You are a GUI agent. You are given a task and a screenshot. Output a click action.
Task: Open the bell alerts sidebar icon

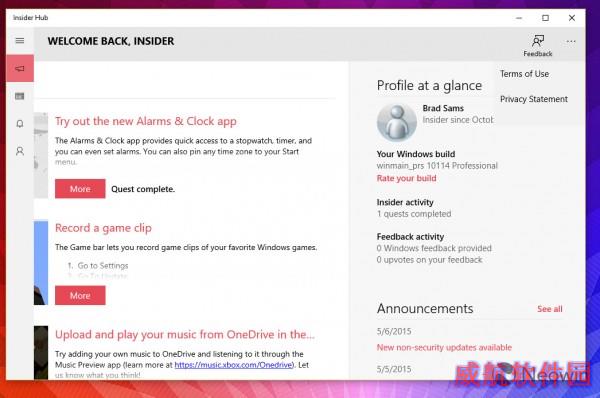coord(20,124)
